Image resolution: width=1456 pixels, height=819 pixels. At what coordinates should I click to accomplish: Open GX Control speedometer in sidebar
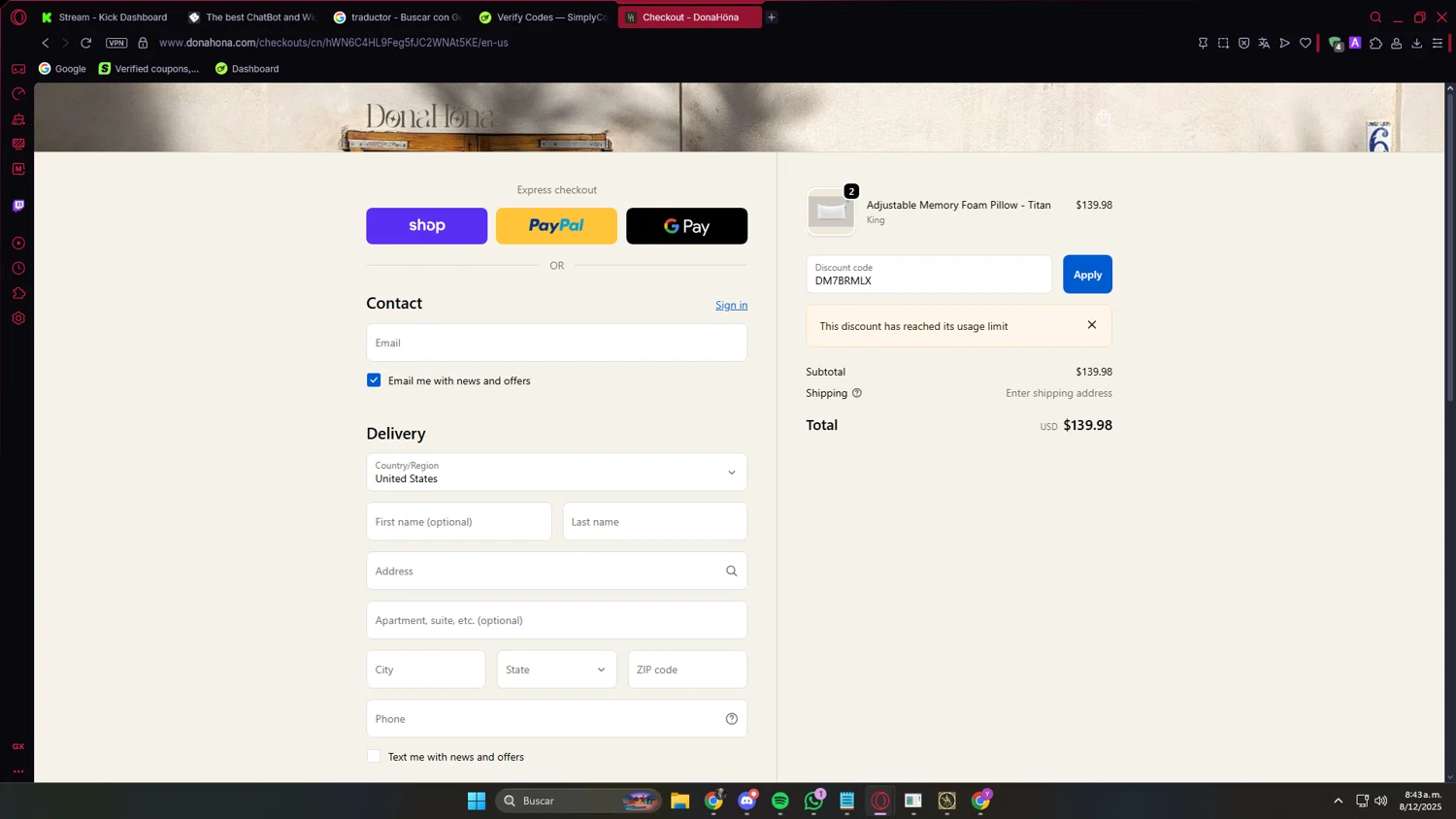(x=18, y=94)
